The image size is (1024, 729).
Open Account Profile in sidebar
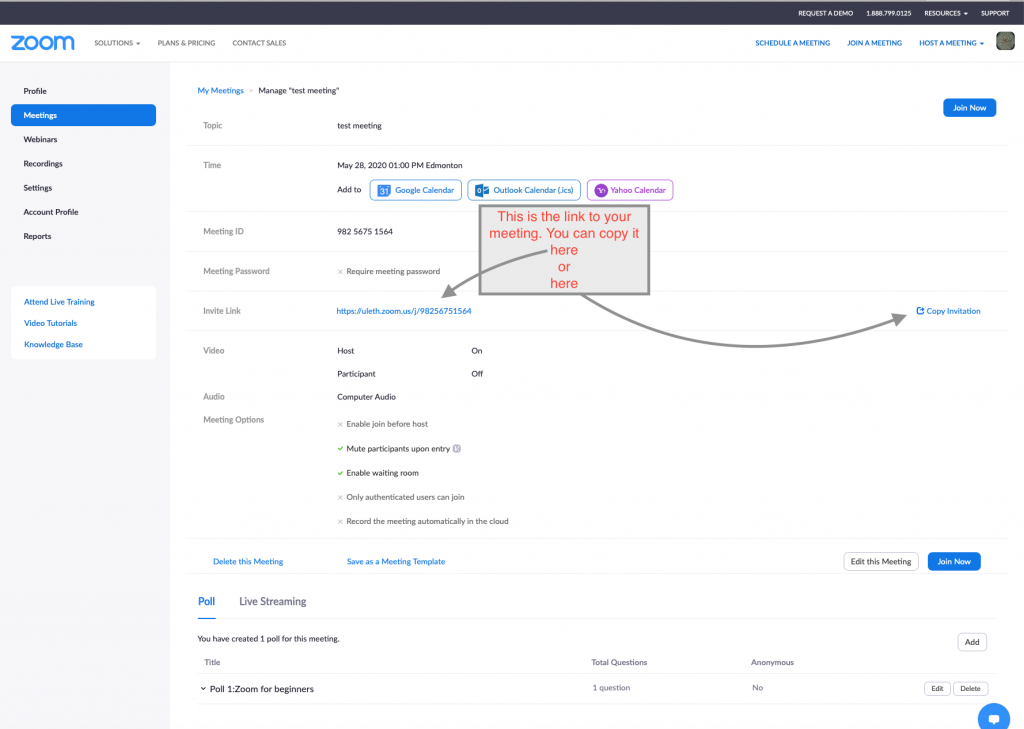coord(50,212)
